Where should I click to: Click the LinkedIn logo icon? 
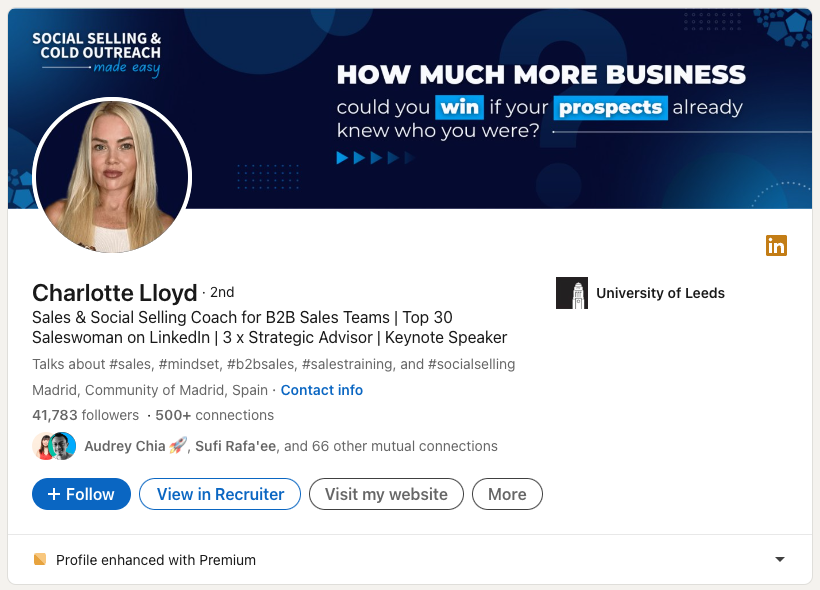click(777, 245)
